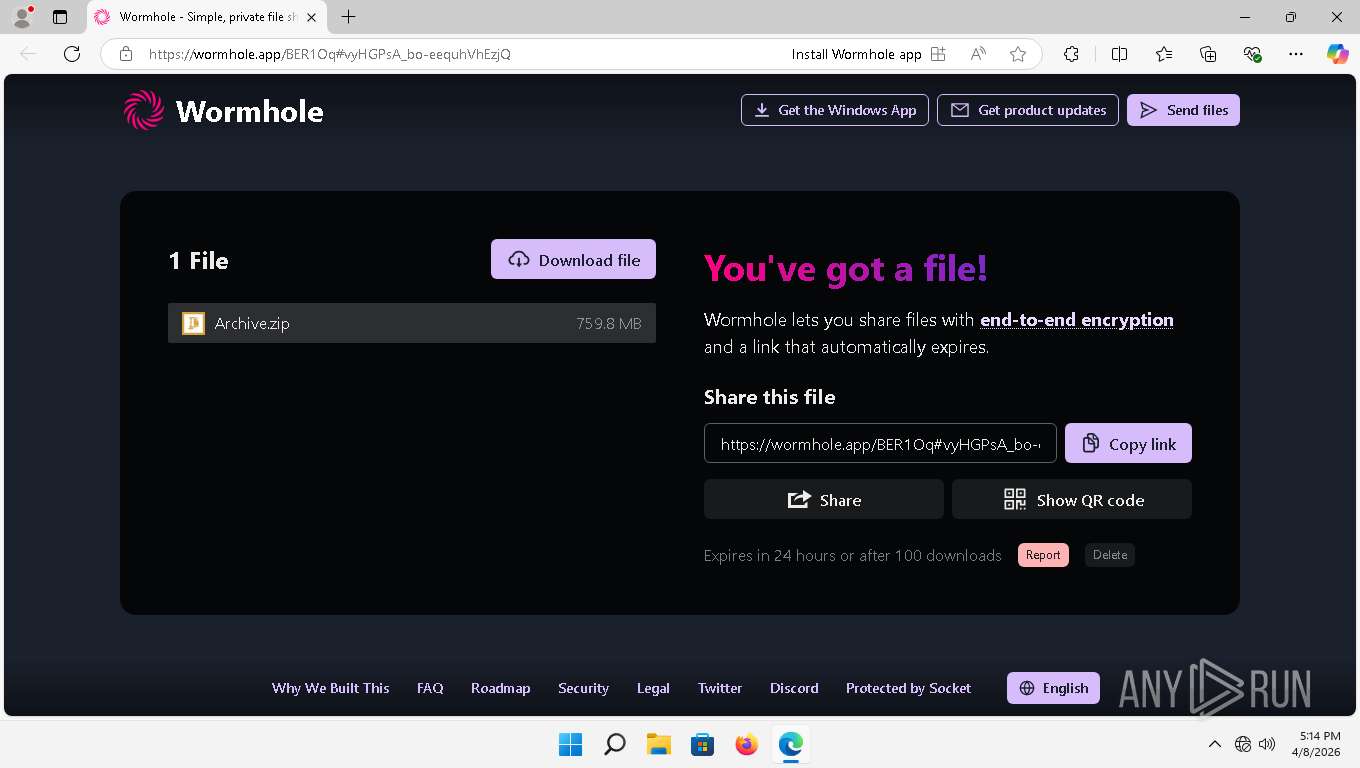The height and width of the screenshot is (768, 1360).
Task: Open Microsoft Store from taskbar
Action: click(x=702, y=744)
